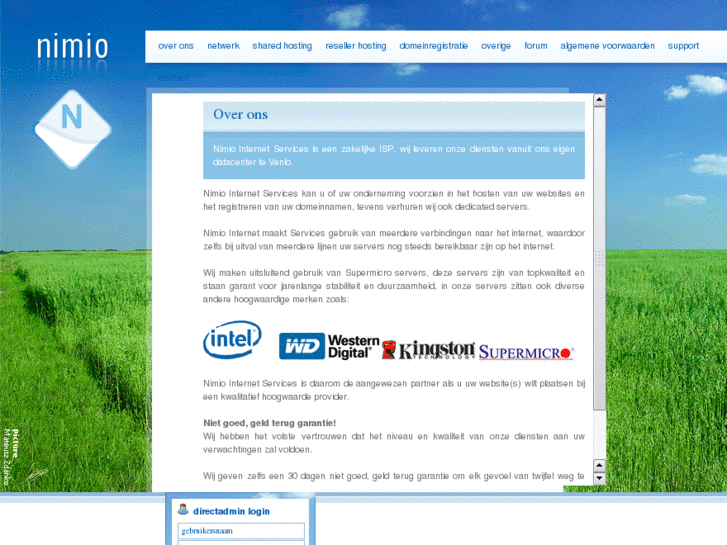
Task: Open the 'support' menu link
Action: 683,46
